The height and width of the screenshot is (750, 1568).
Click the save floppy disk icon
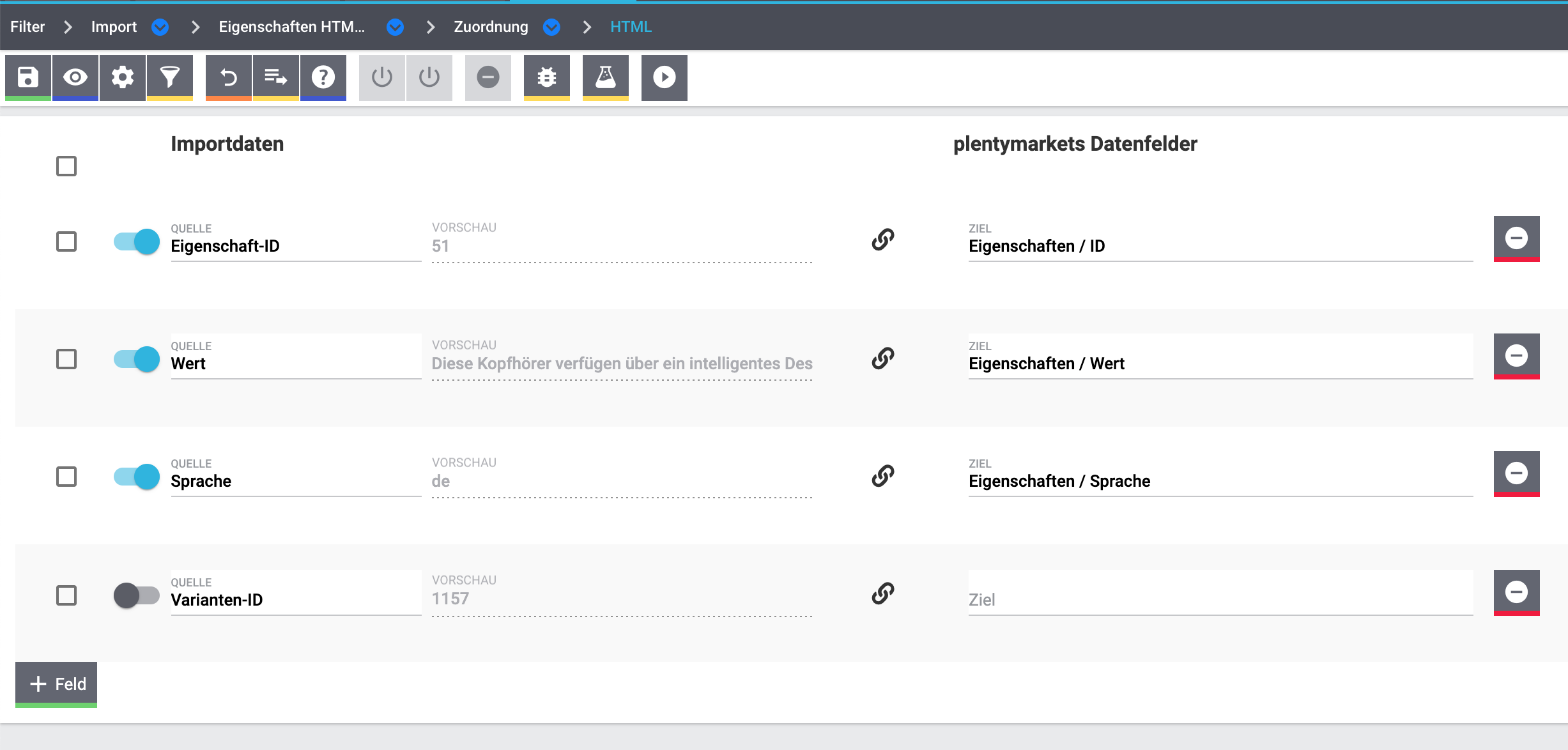tap(27, 77)
